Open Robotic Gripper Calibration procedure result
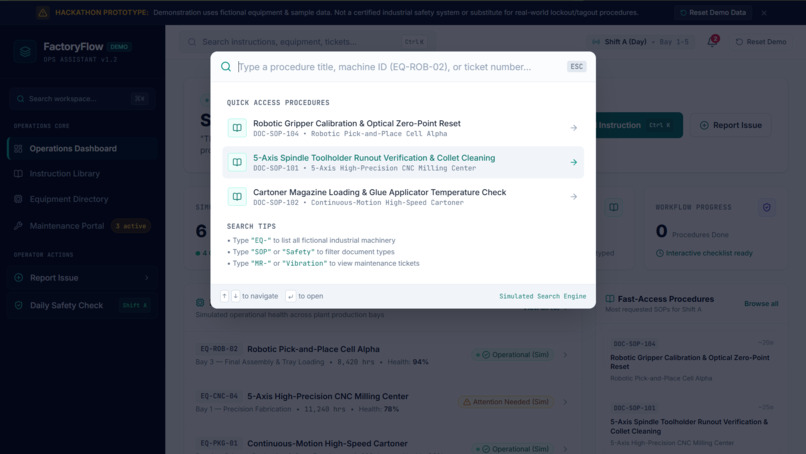This screenshot has width=806, height=454. click(x=403, y=128)
